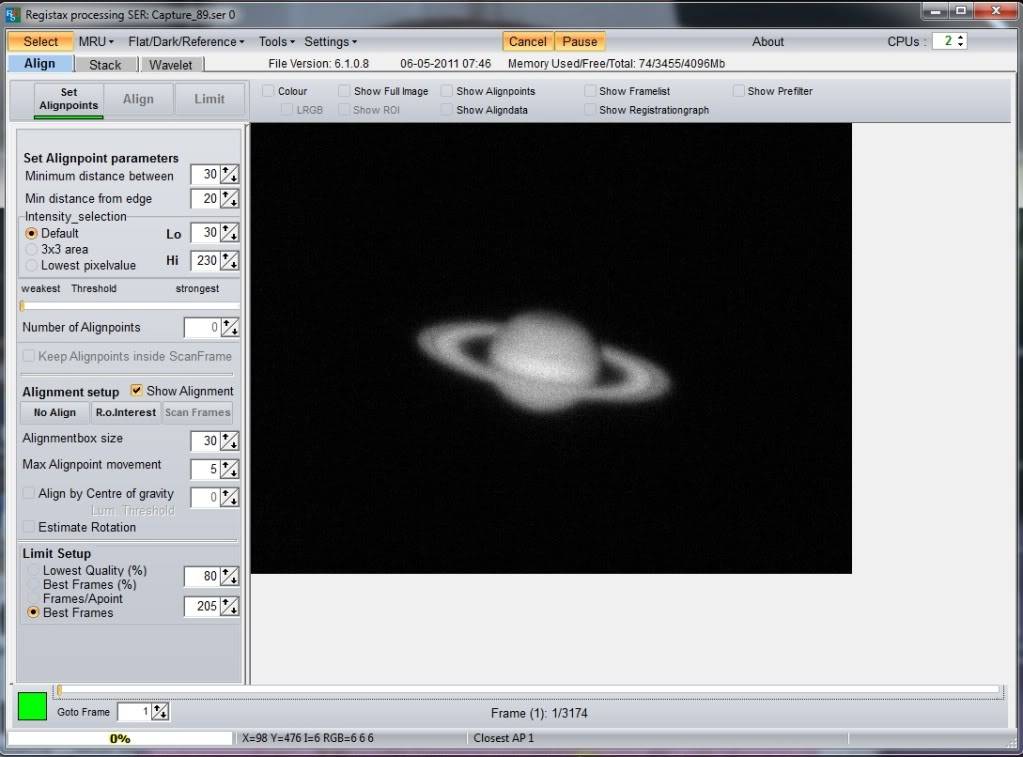
Task: Click the Scan Frames button
Action: click(197, 412)
